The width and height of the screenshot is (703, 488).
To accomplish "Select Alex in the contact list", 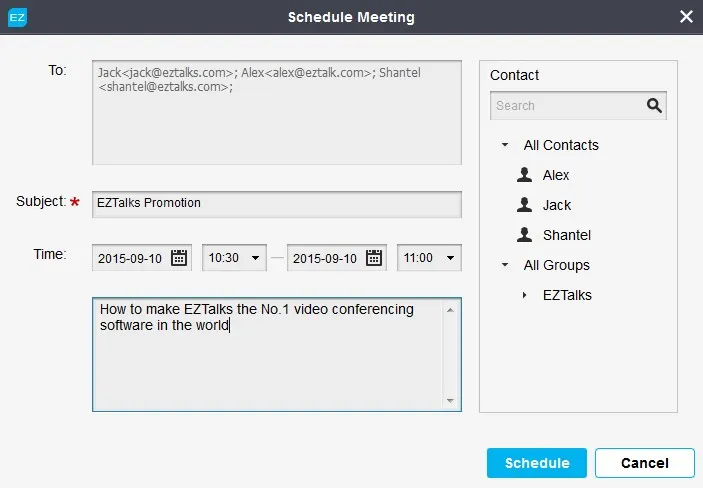I will point(555,175).
